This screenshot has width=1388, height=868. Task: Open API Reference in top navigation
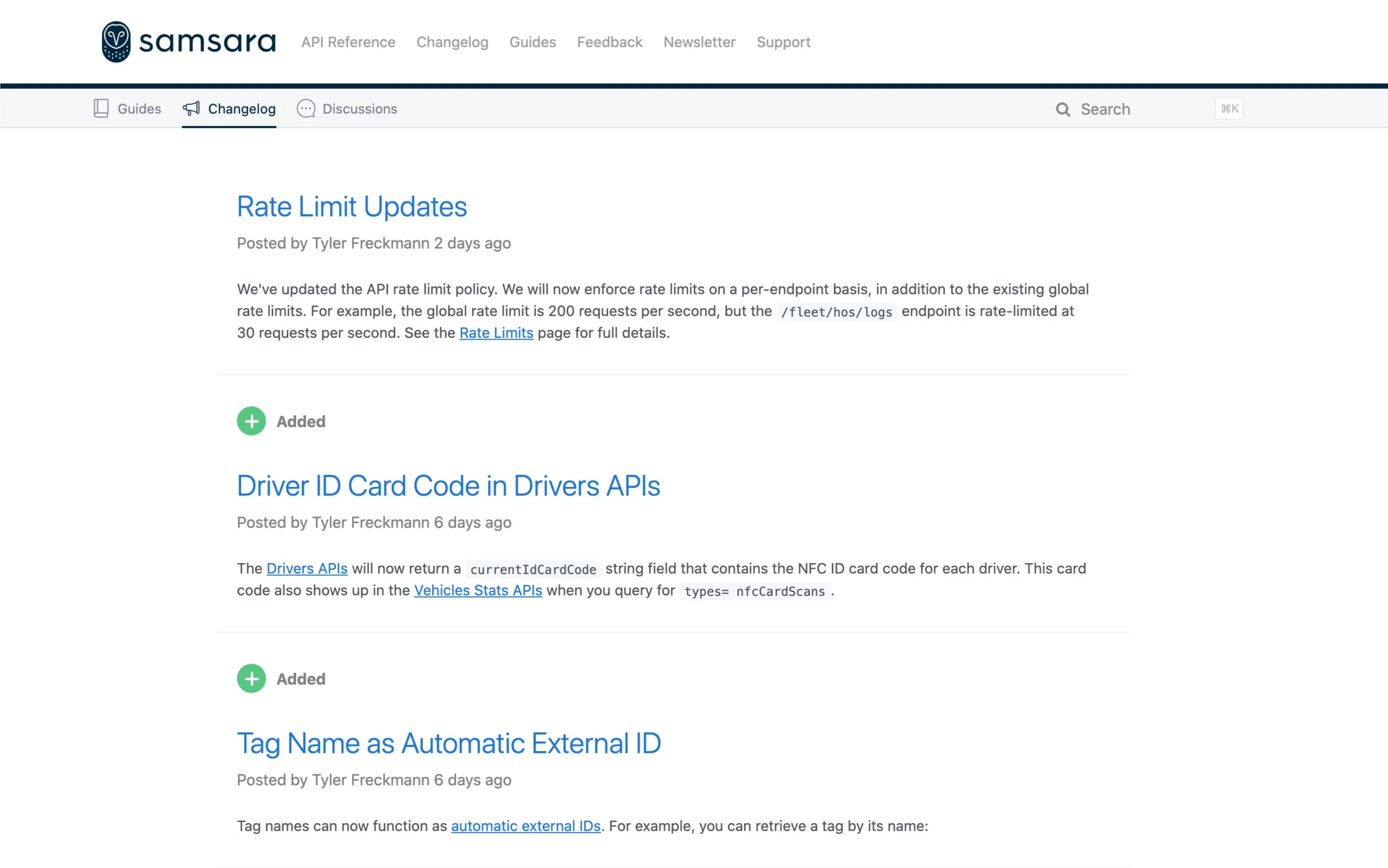[x=348, y=42]
